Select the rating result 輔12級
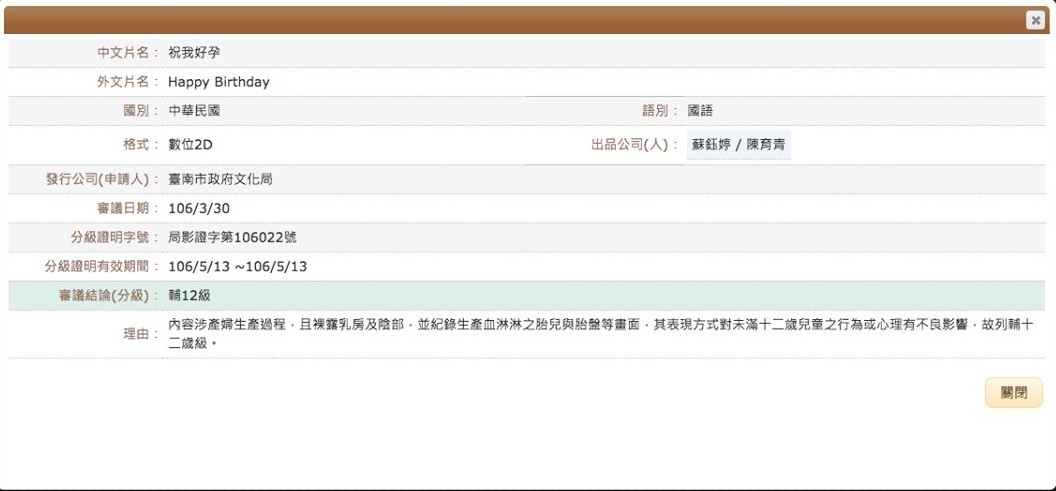The height and width of the screenshot is (491, 1056). pyautogui.click(x=189, y=295)
